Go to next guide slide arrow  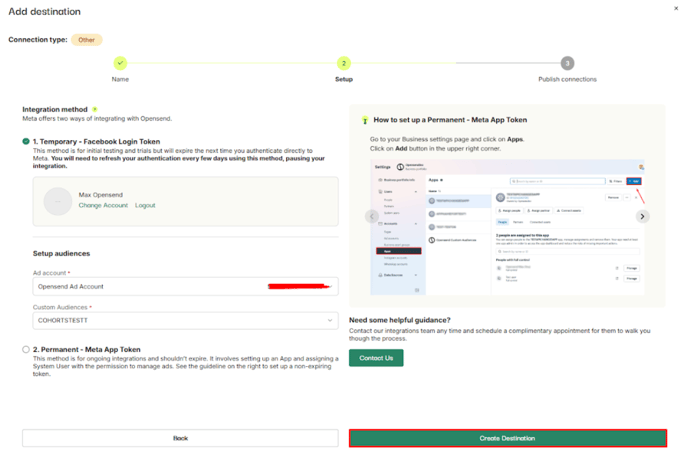pos(643,216)
